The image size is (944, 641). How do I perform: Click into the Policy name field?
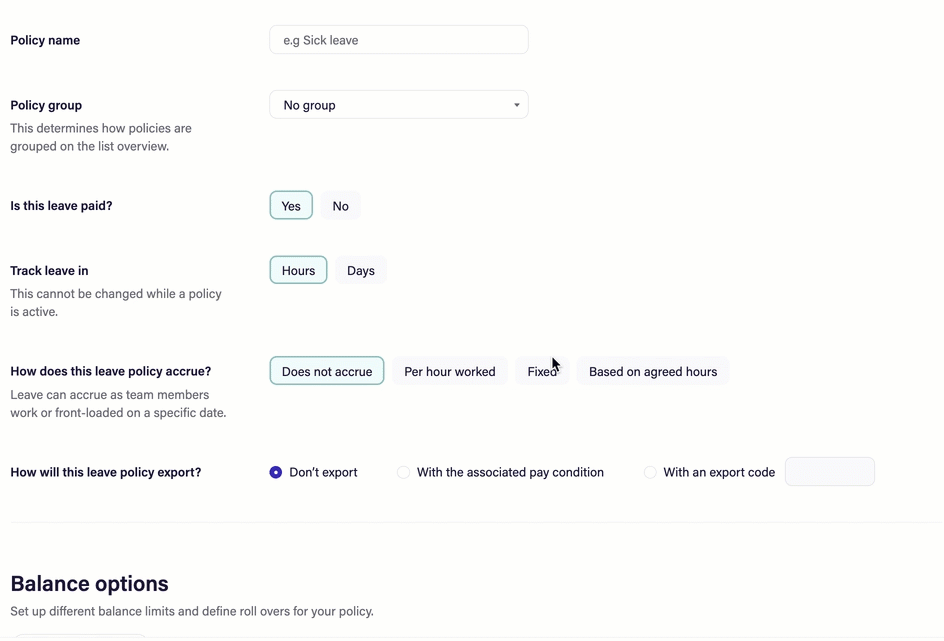(x=398, y=40)
